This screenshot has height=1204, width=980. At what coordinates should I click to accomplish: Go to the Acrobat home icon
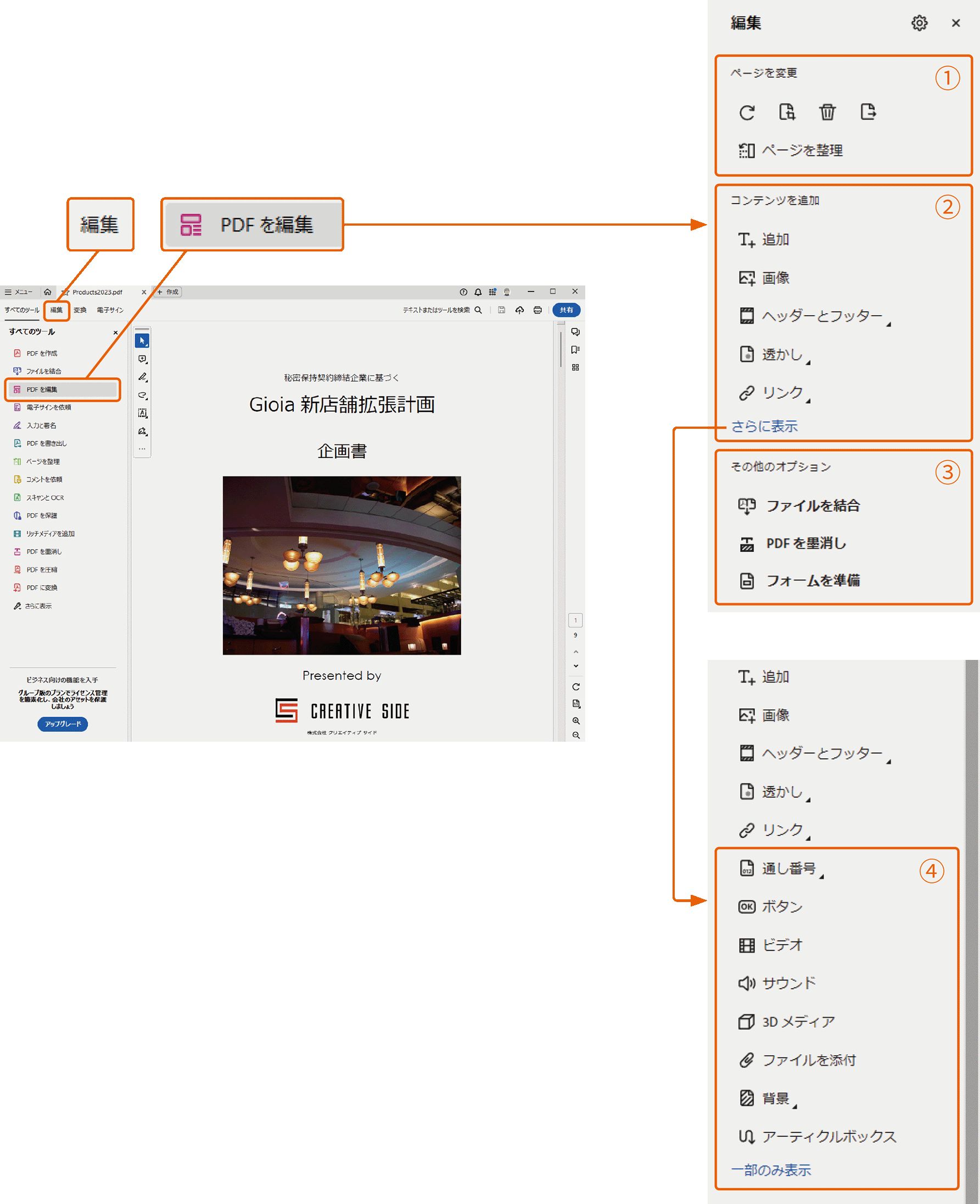[x=47, y=292]
